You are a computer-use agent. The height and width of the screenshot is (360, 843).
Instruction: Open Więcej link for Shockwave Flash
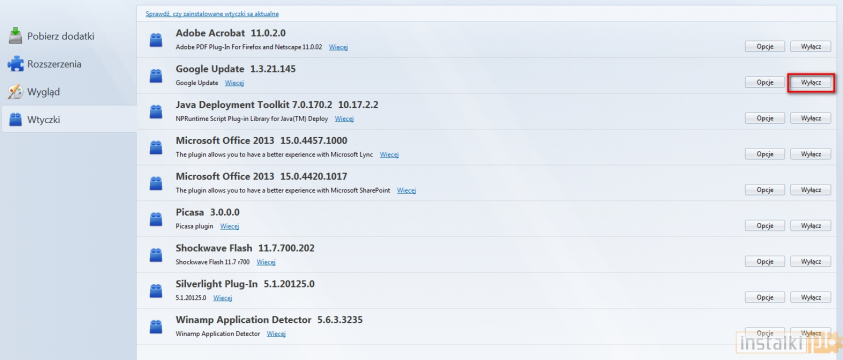pyautogui.click(x=266, y=262)
